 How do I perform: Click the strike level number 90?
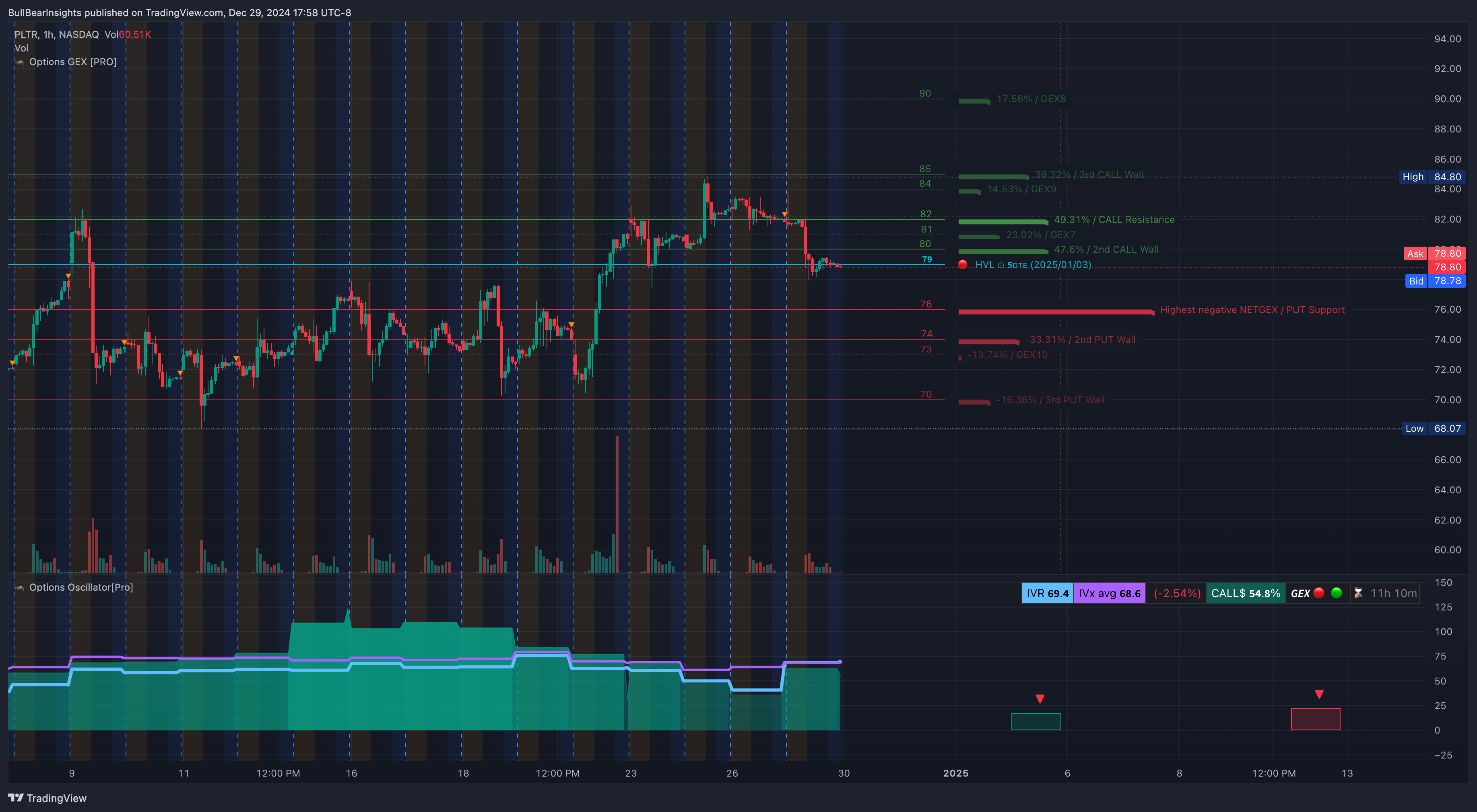[925, 93]
